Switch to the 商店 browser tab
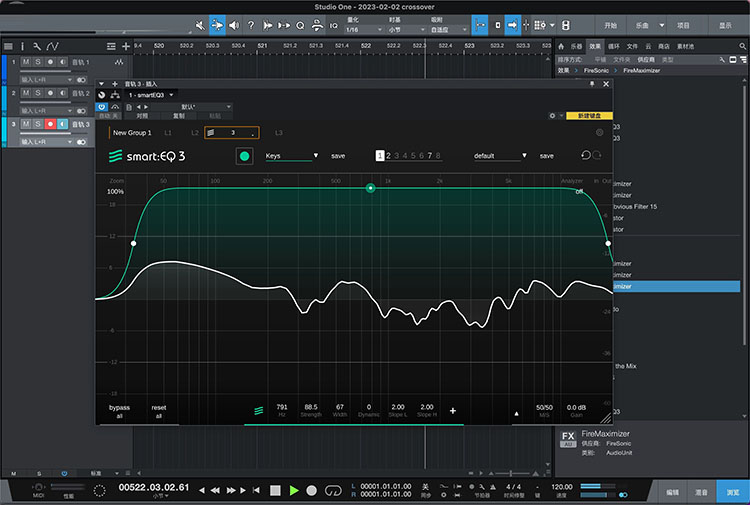 tap(664, 46)
